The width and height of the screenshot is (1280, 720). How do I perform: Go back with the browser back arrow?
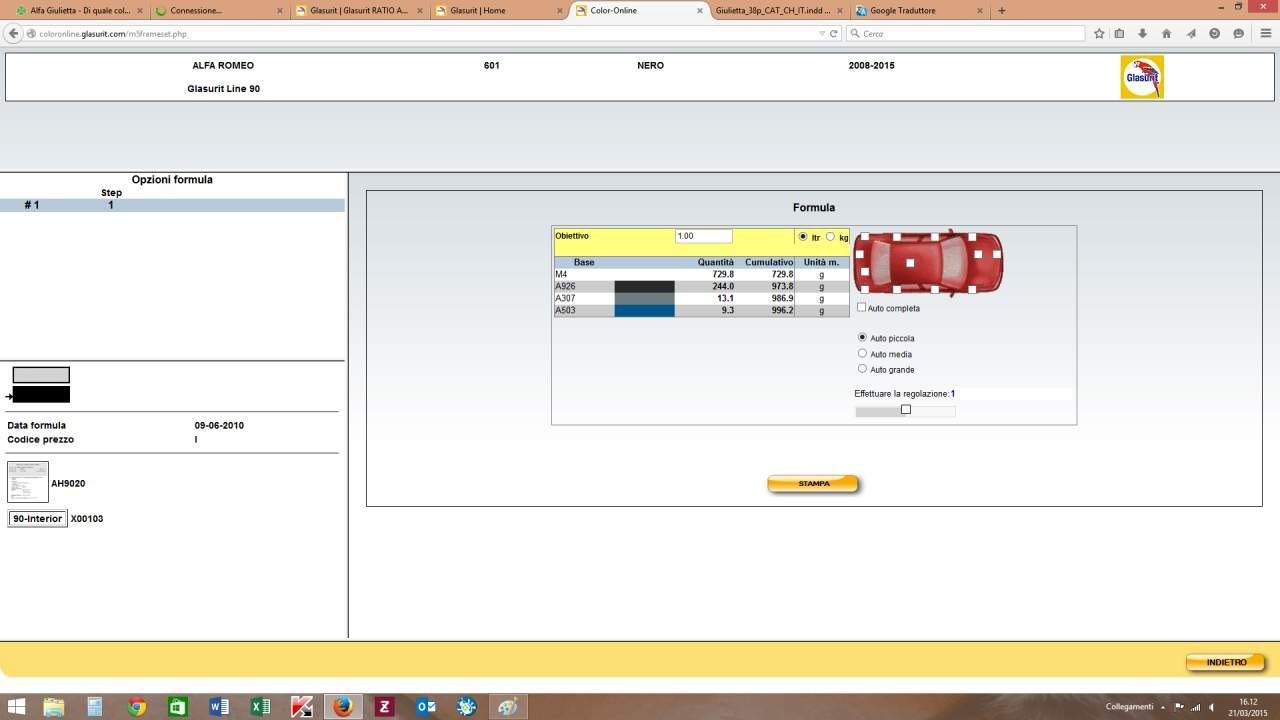[14, 33]
